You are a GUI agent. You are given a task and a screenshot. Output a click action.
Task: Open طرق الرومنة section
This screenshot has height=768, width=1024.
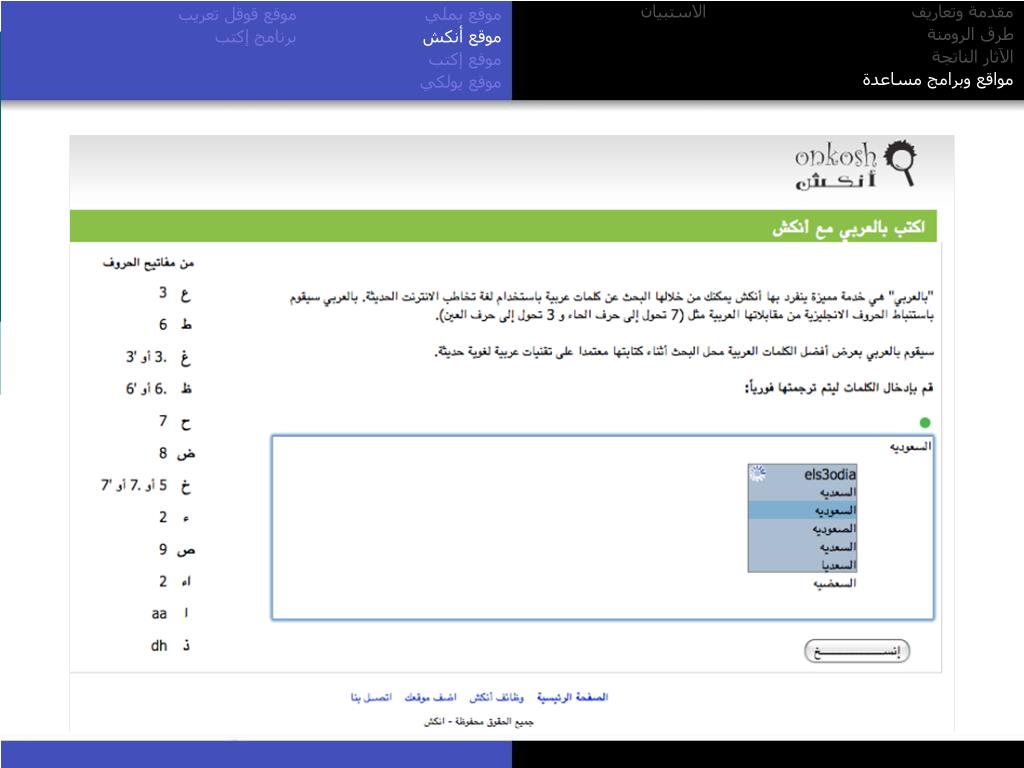pyautogui.click(x=970, y=35)
